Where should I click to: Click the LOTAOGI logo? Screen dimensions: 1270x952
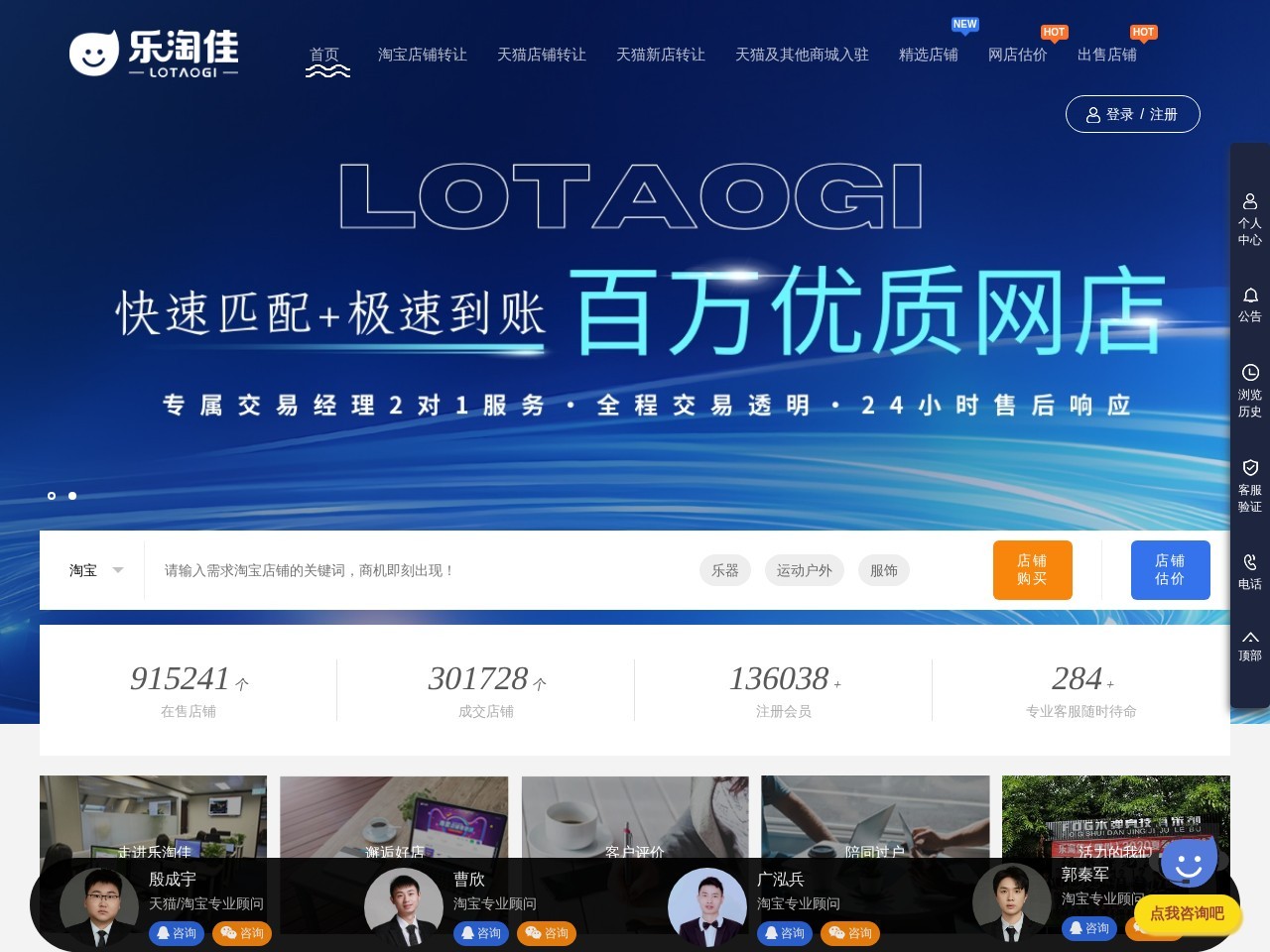tap(154, 54)
